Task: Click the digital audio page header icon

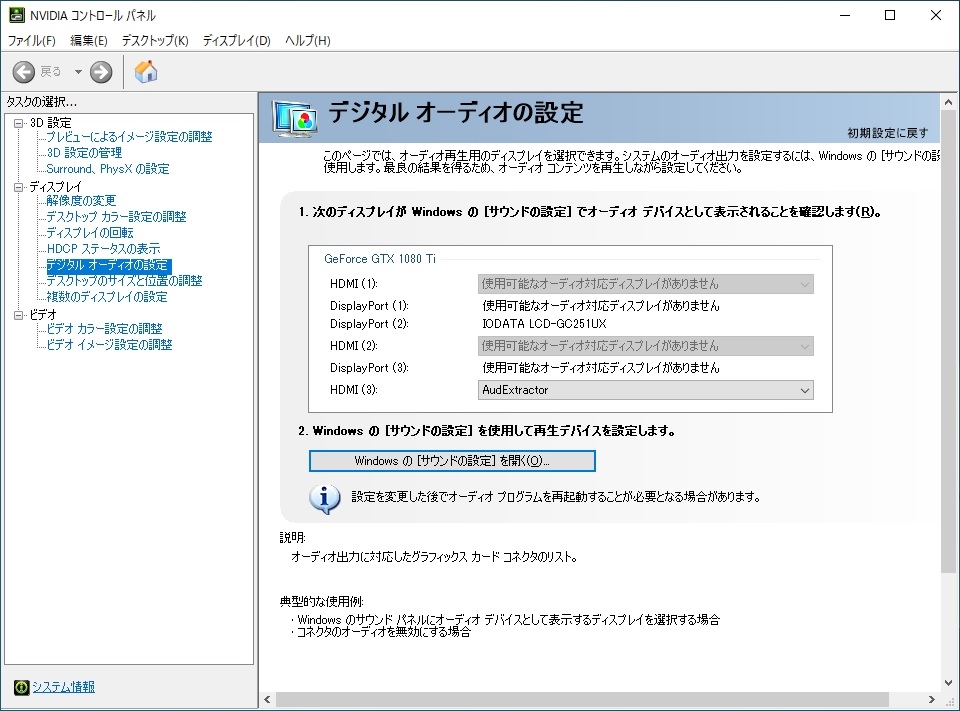Action: coord(295,119)
